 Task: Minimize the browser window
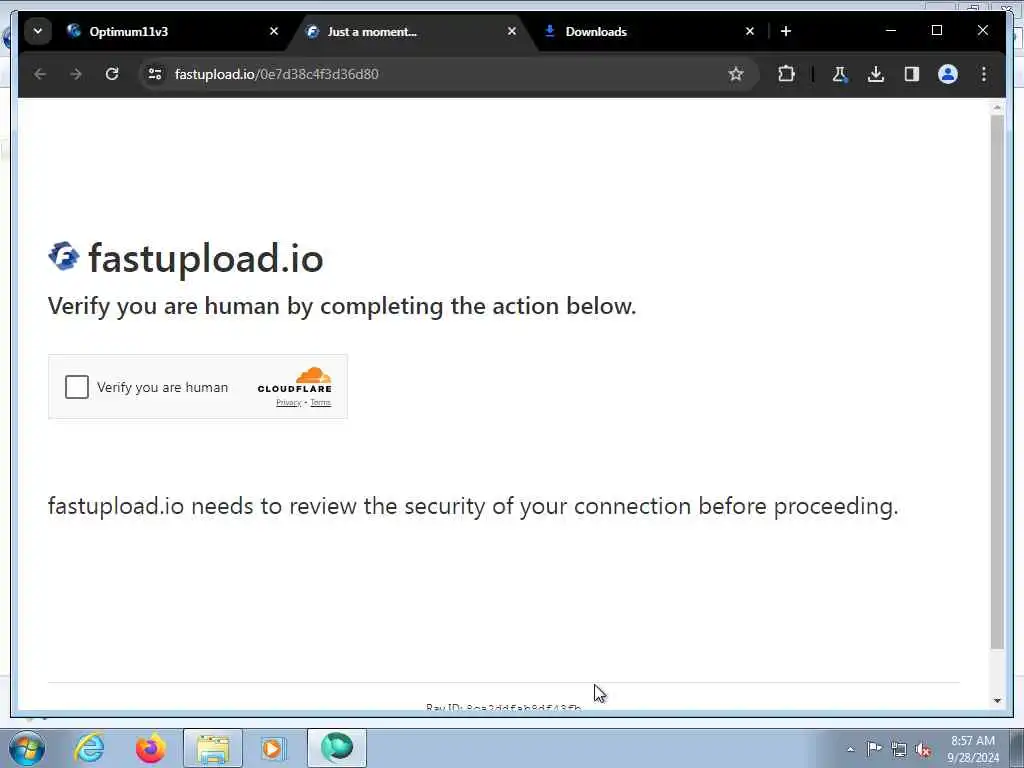pos(891,31)
